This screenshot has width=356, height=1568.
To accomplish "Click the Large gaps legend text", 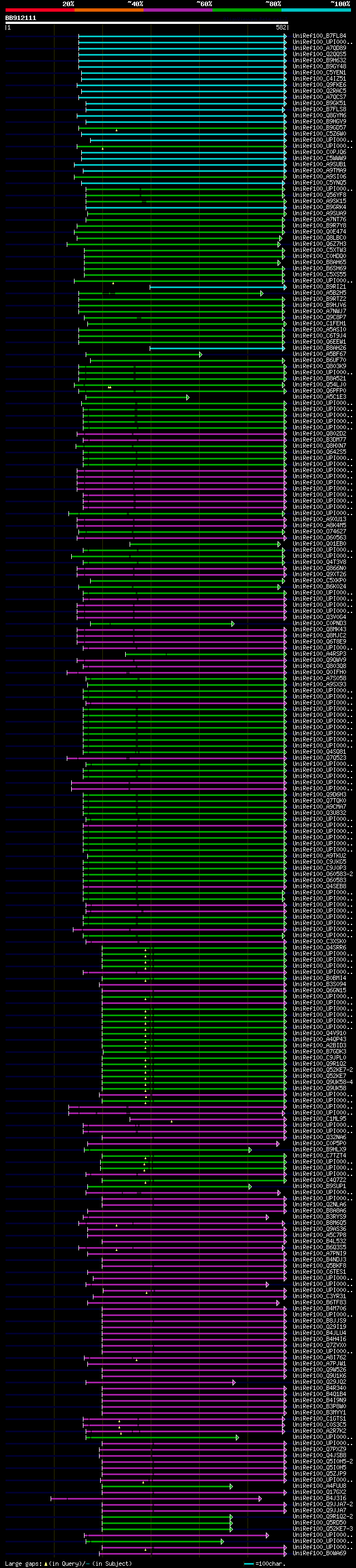I will pos(24,1563).
